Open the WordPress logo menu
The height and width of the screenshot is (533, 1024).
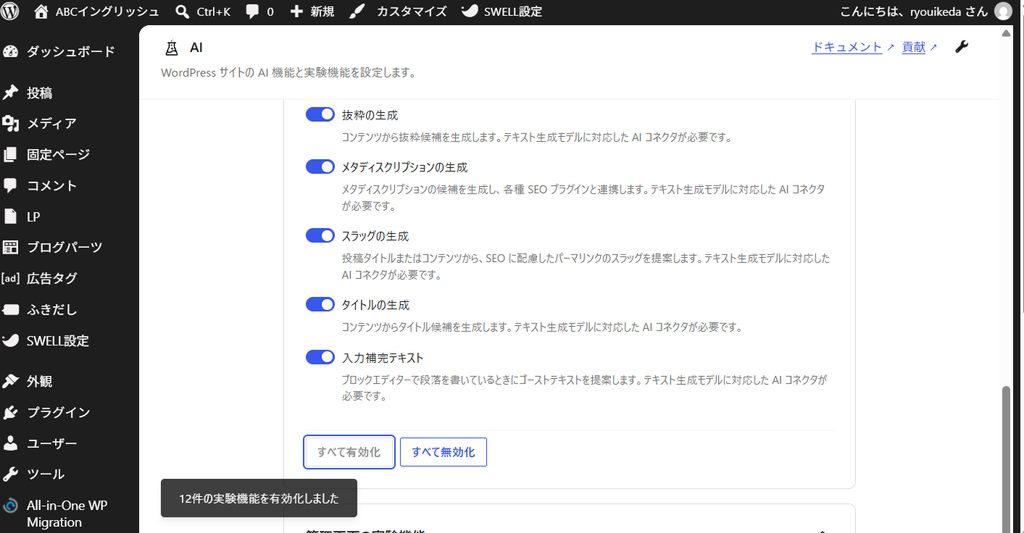pyautogui.click(x=10, y=11)
